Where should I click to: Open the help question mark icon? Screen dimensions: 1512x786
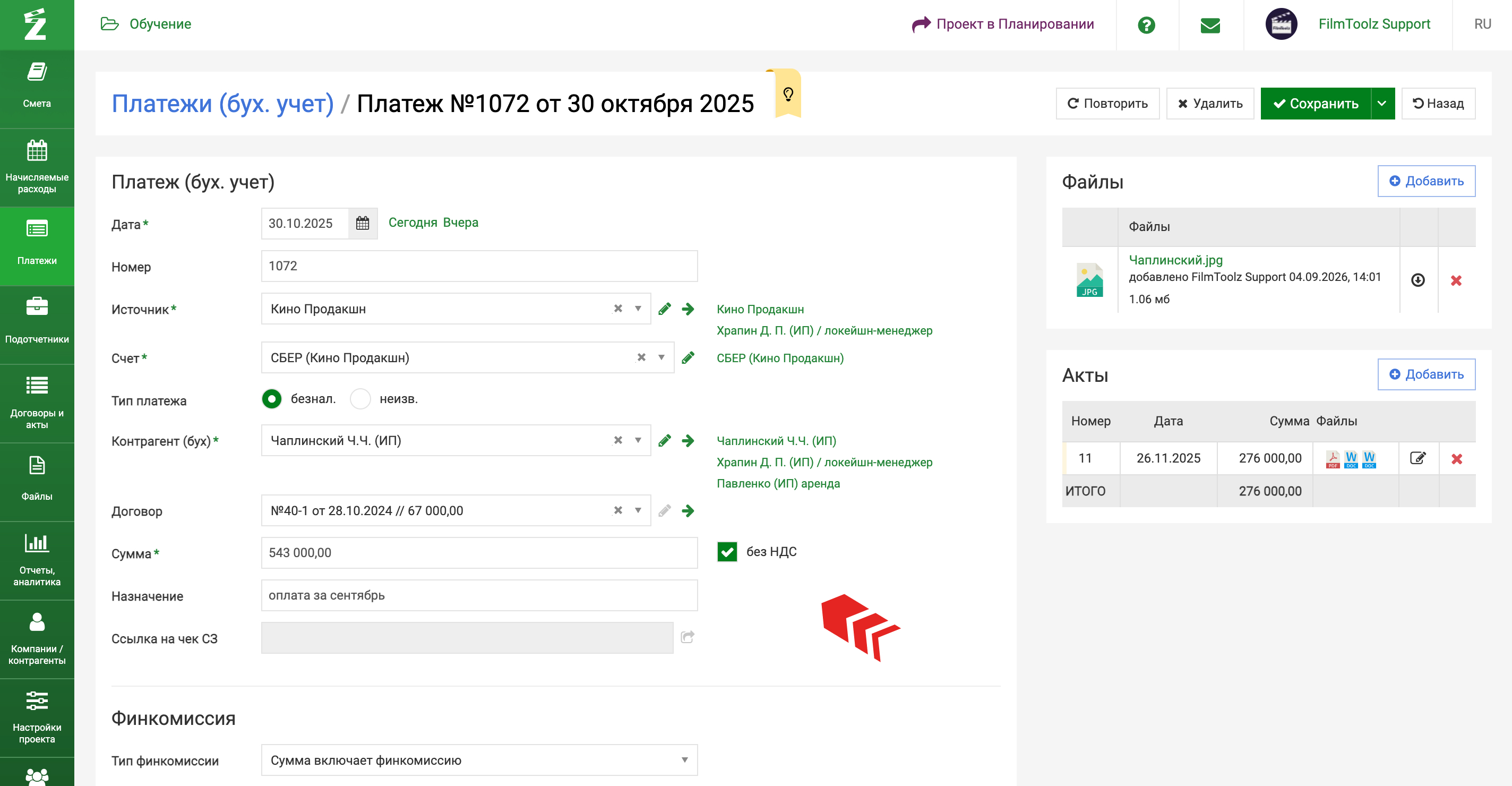coord(1146,24)
